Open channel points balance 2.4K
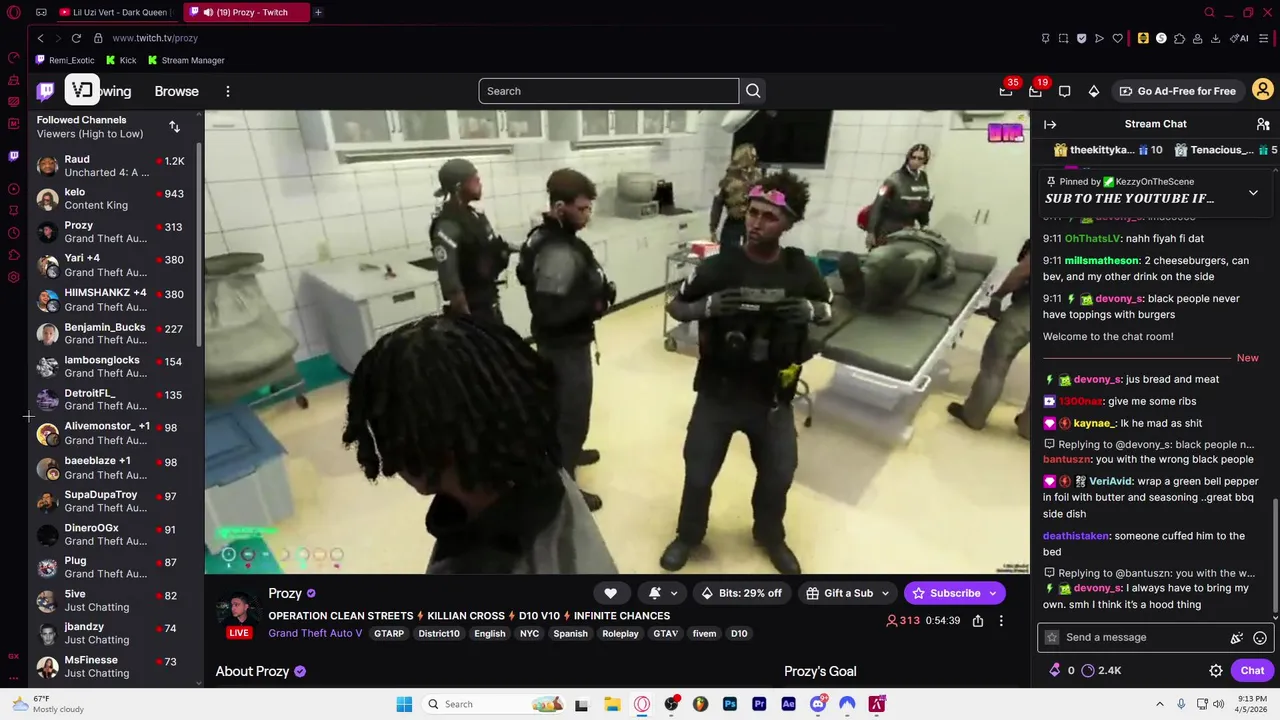 tap(1101, 671)
